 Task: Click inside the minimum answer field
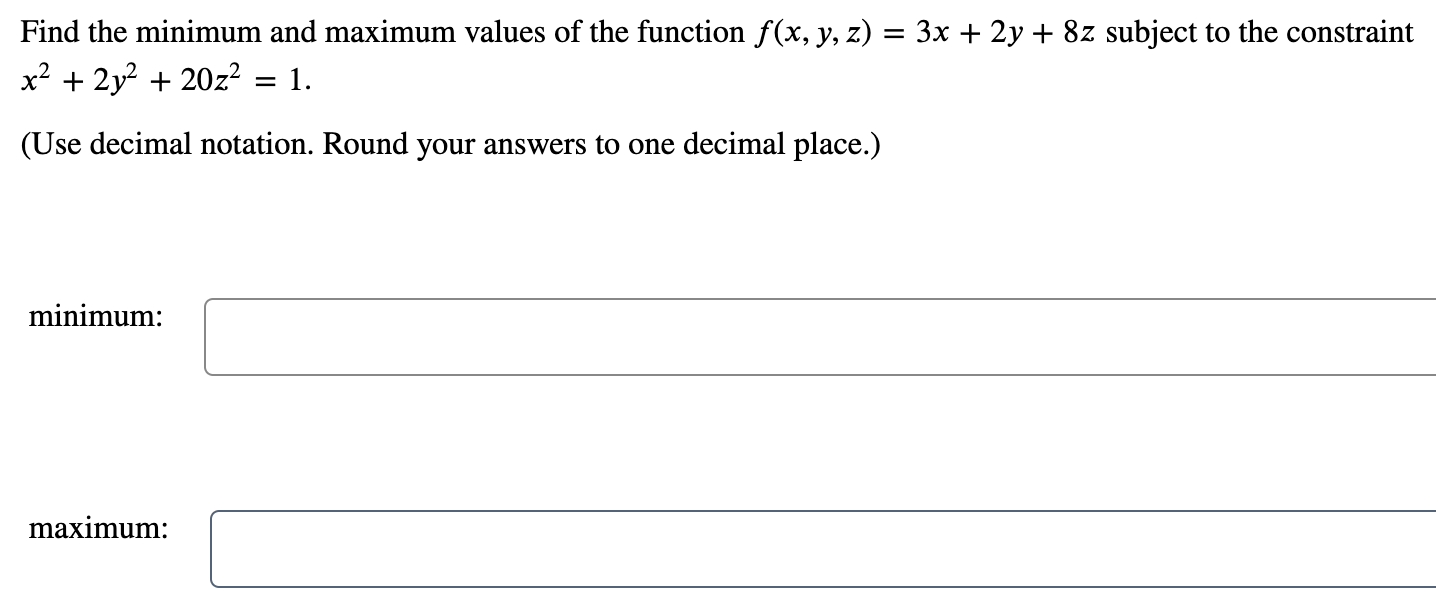point(700,338)
